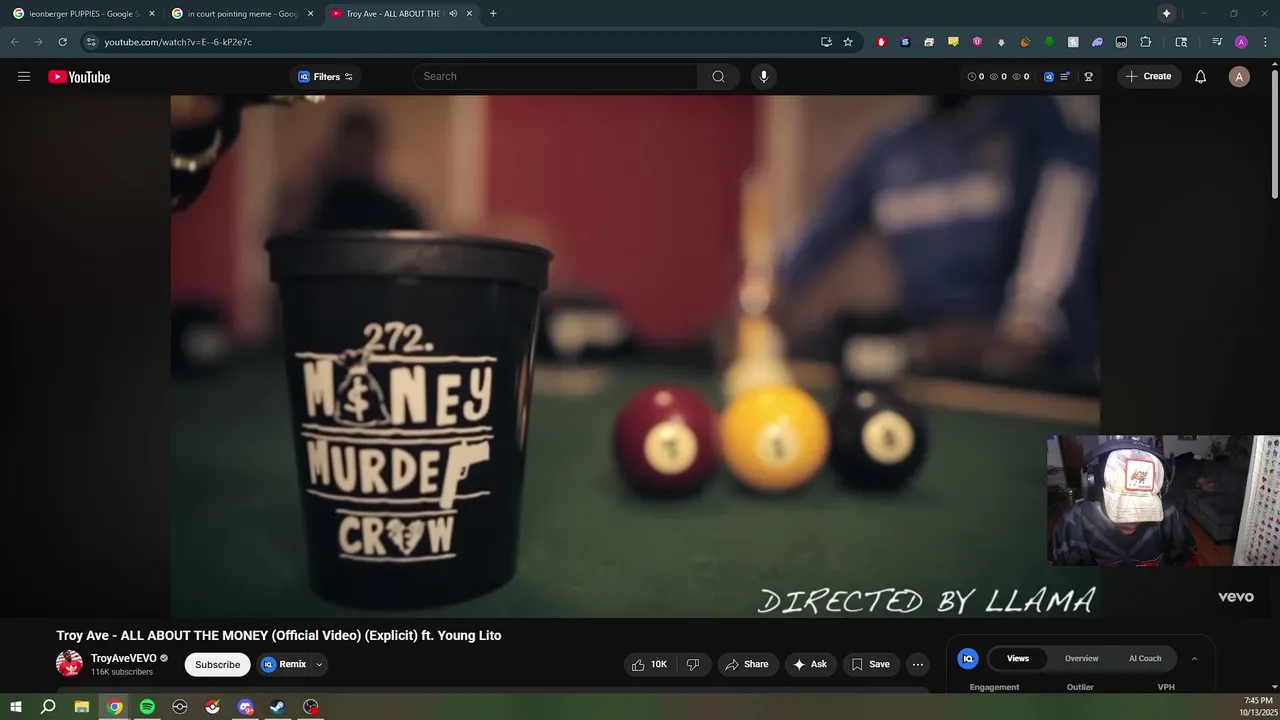Collapse the vidIQ stats panel chevron
The width and height of the screenshot is (1280, 720).
point(1194,658)
